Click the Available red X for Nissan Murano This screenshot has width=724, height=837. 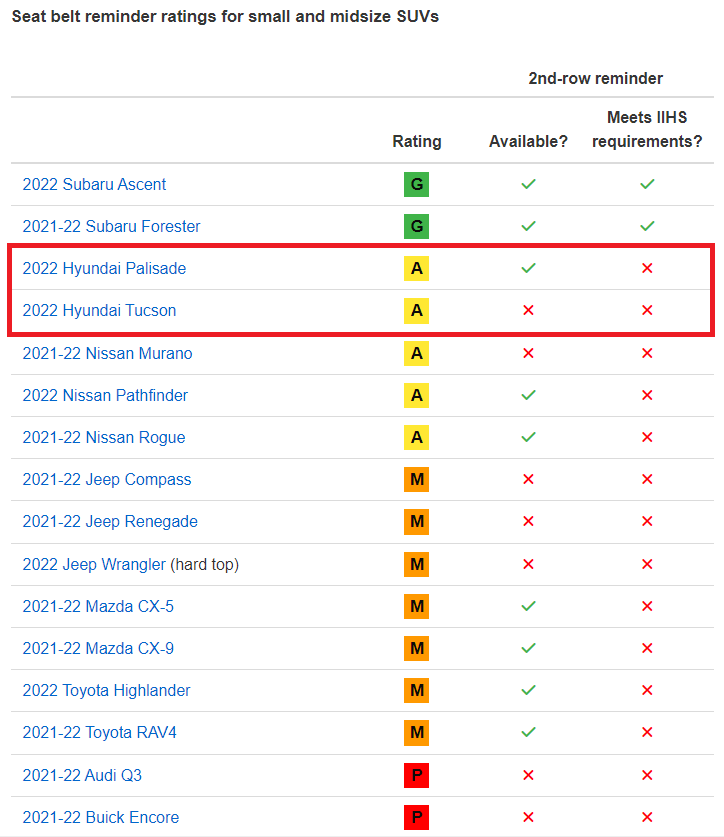click(x=528, y=353)
